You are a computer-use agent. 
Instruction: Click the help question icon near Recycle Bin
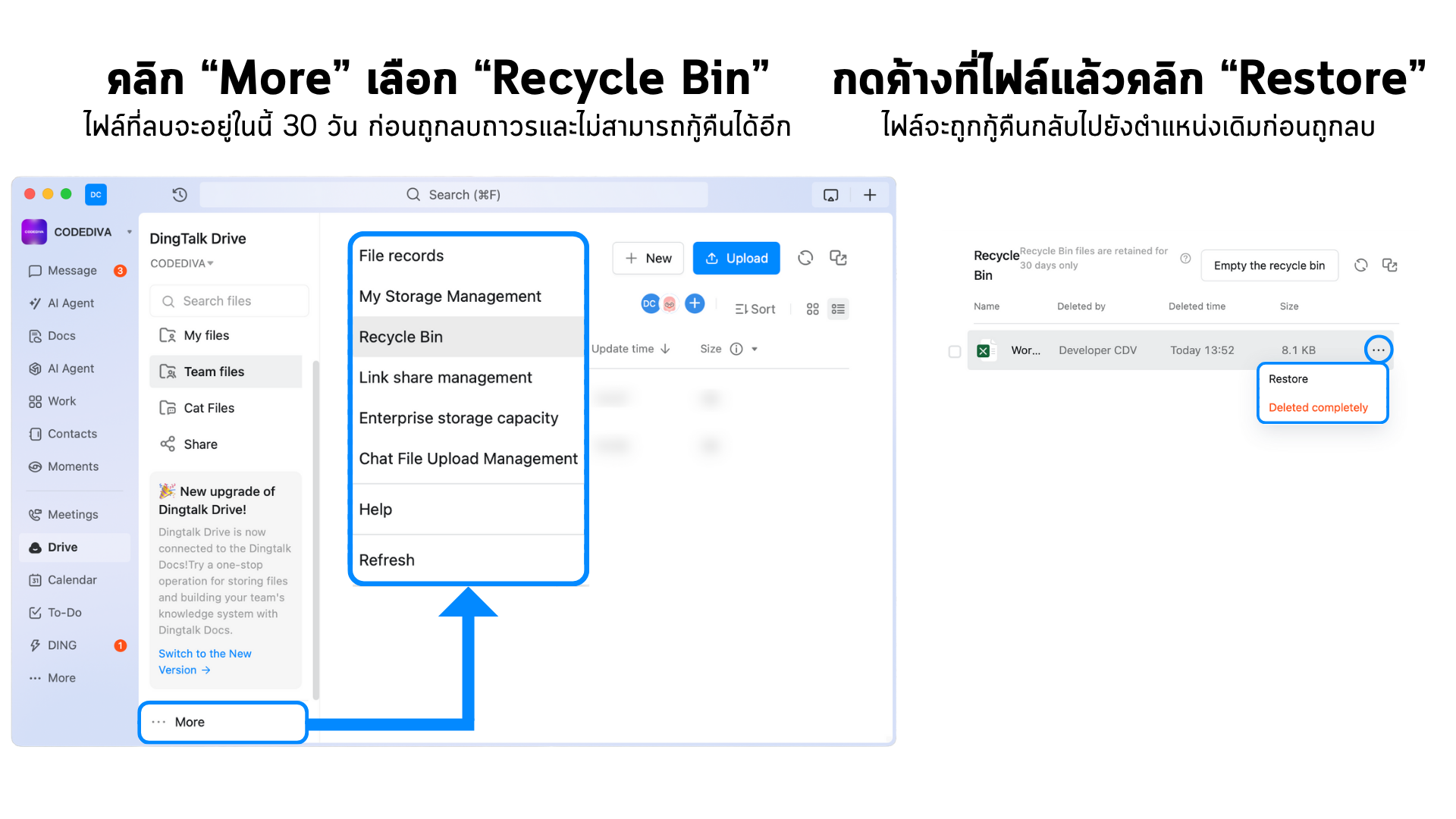(x=1185, y=259)
